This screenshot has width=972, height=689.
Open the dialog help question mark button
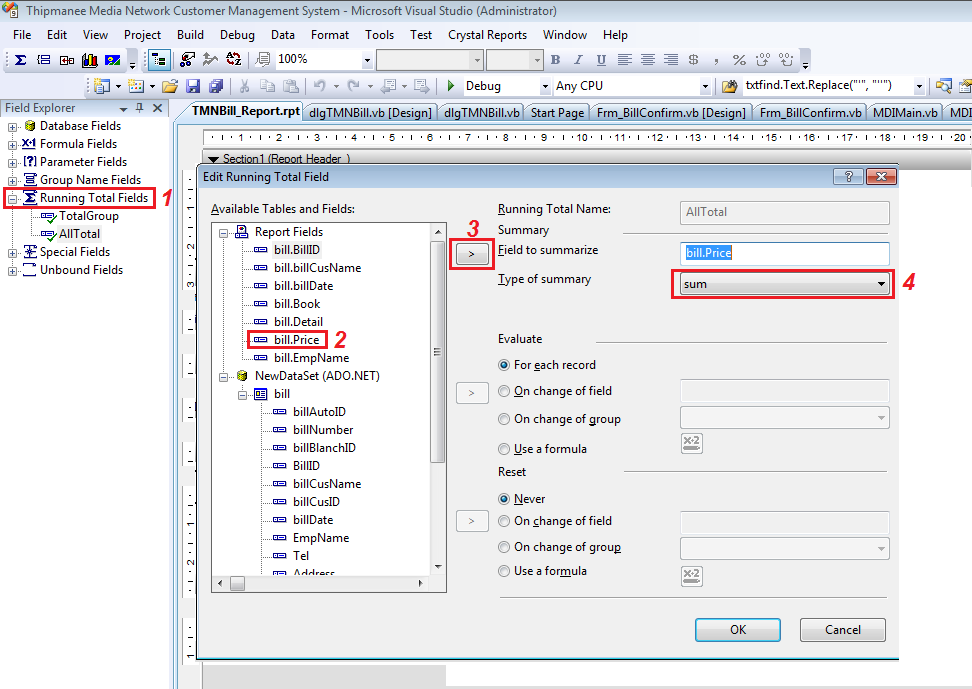849,177
